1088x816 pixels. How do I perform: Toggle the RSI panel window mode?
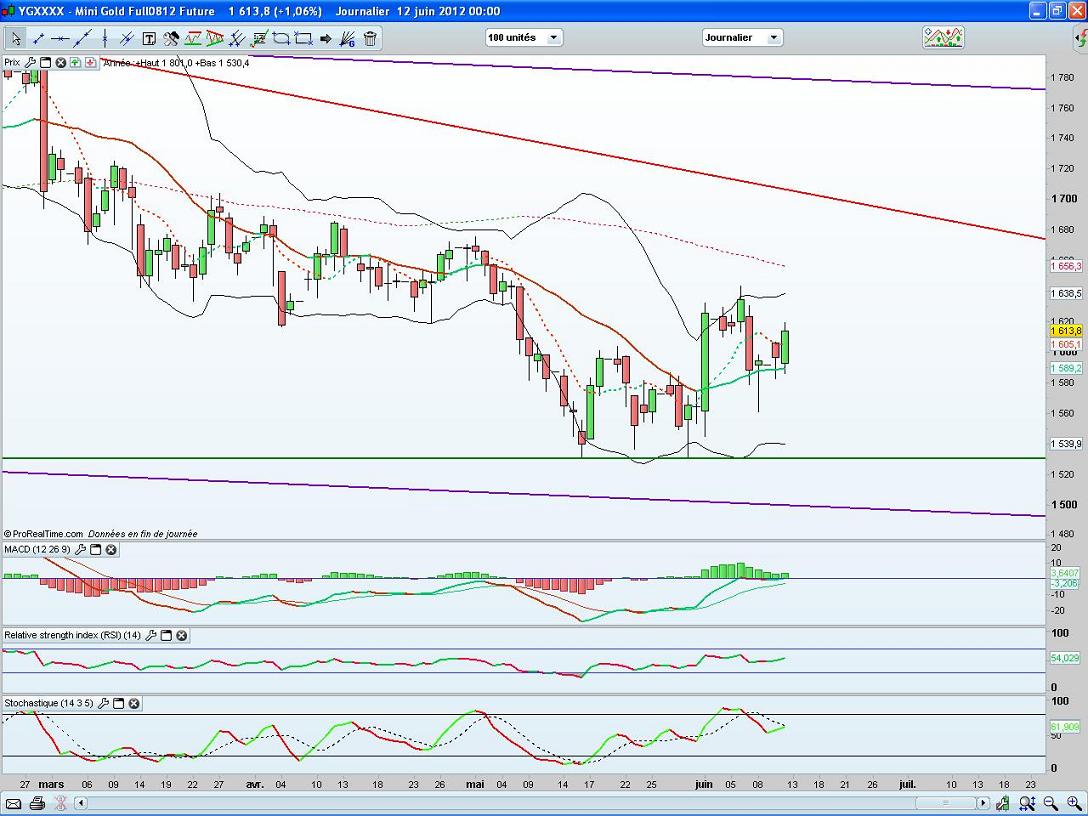pos(167,636)
